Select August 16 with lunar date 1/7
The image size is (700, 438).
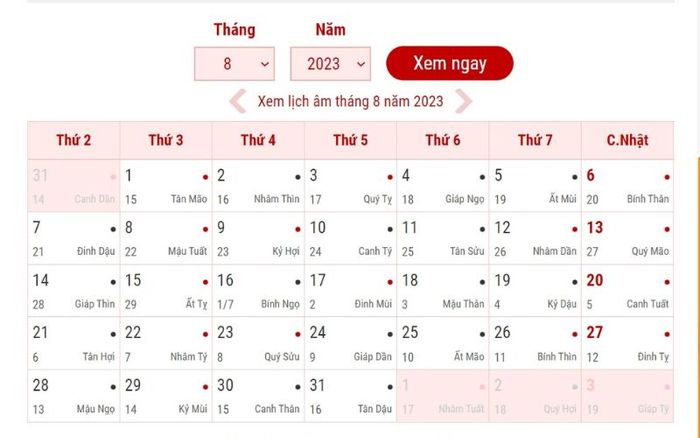click(258, 291)
